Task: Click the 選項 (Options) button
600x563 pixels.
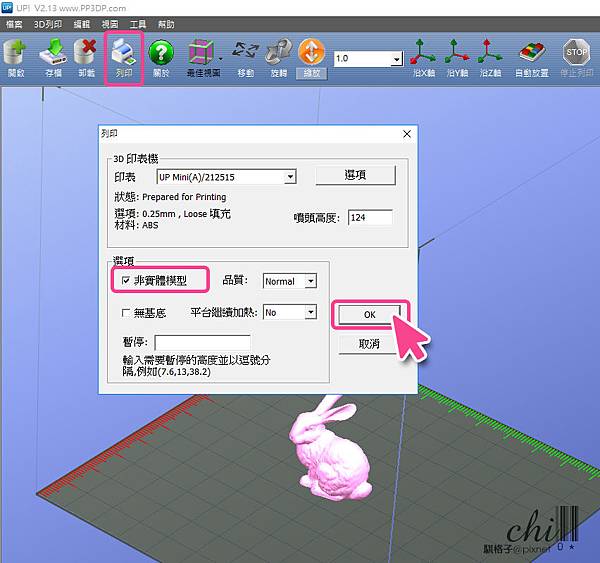Action: coord(355,175)
